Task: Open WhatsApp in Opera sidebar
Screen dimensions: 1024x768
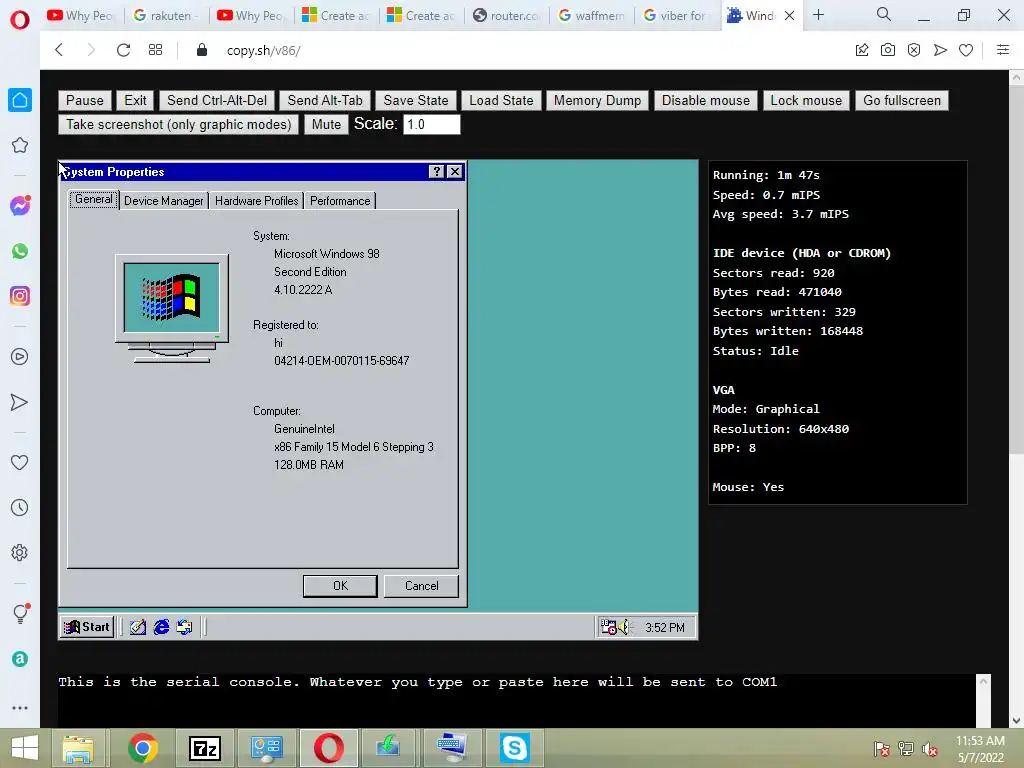Action: point(20,251)
